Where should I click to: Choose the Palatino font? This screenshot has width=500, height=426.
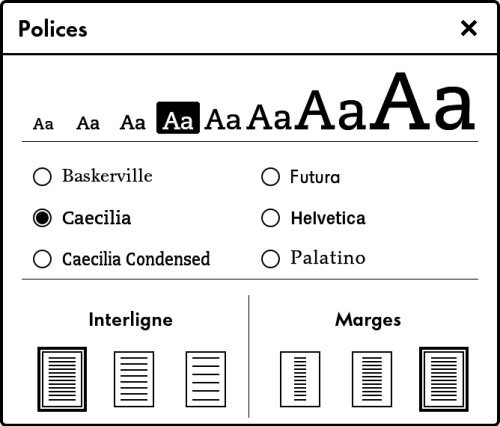[x=270, y=259]
